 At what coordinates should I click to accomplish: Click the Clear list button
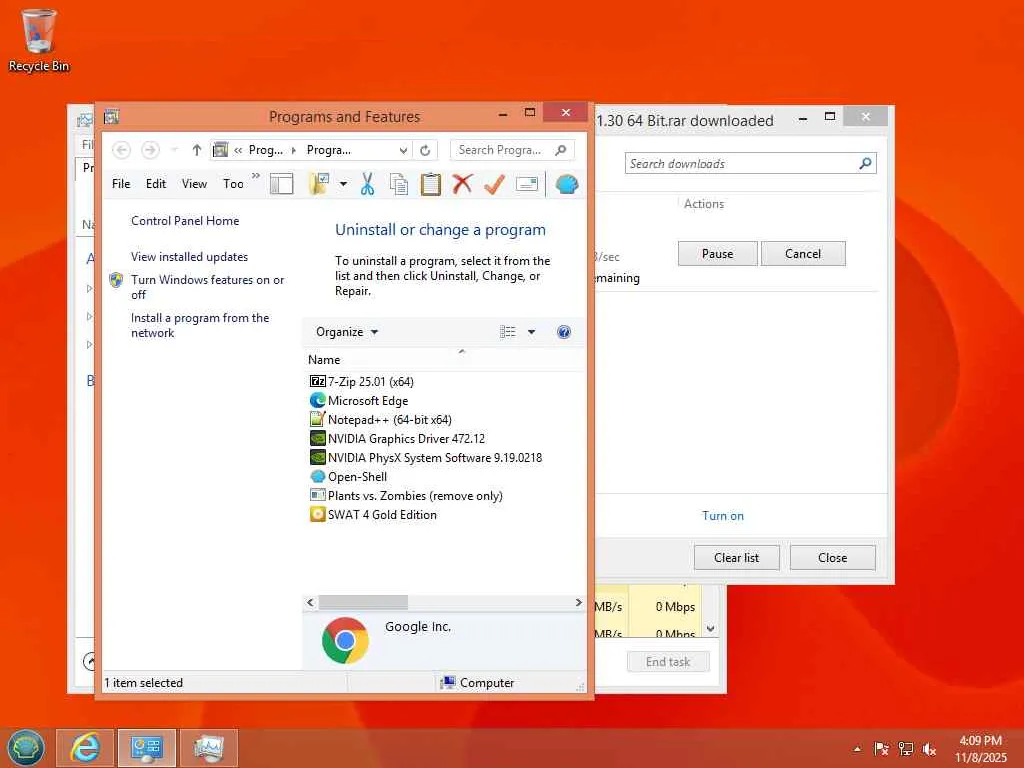point(736,558)
